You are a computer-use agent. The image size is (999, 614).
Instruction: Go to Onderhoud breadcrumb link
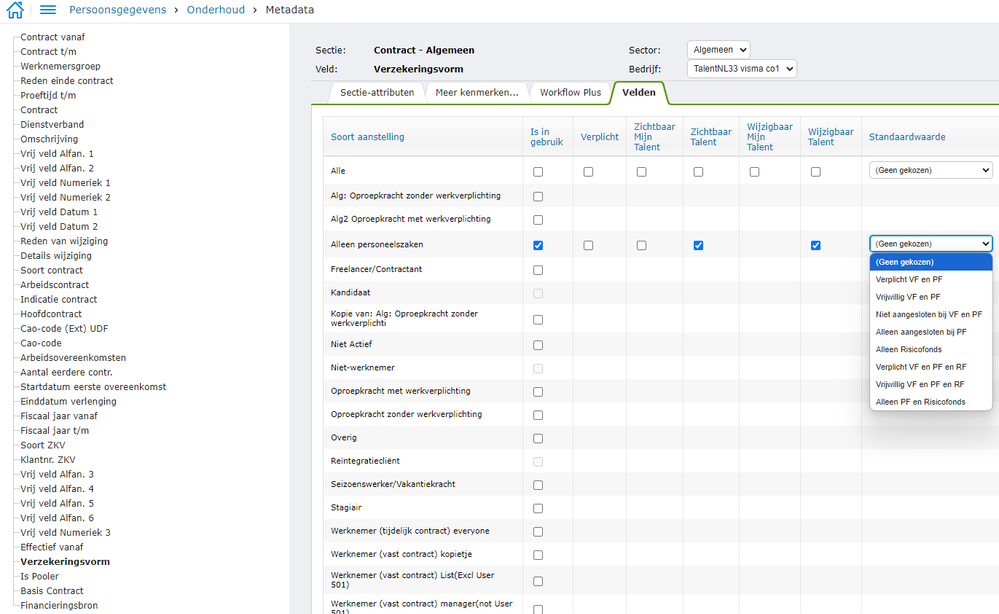pos(217,10)
